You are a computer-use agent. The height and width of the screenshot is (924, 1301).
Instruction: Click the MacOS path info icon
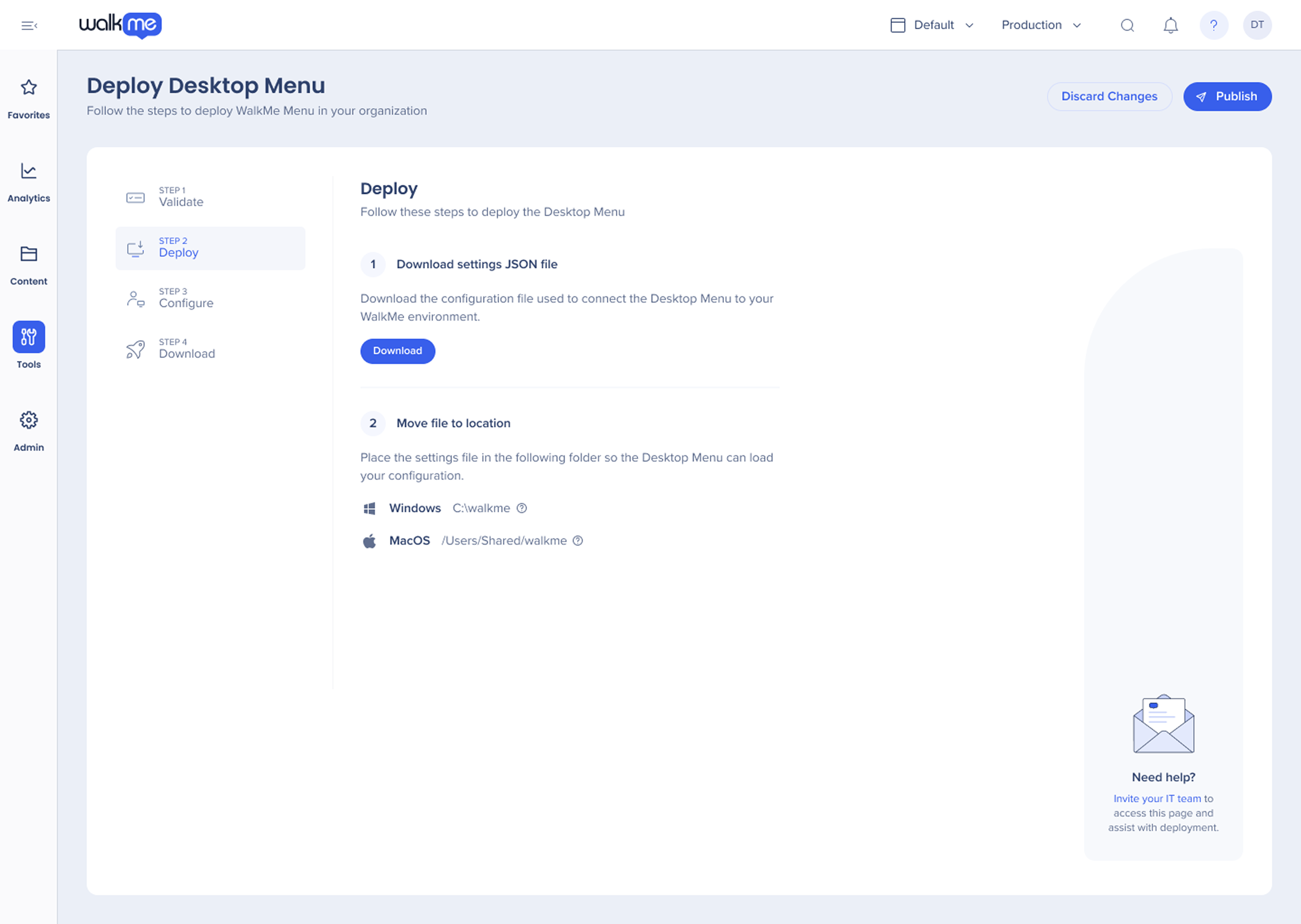pos(578,541)
